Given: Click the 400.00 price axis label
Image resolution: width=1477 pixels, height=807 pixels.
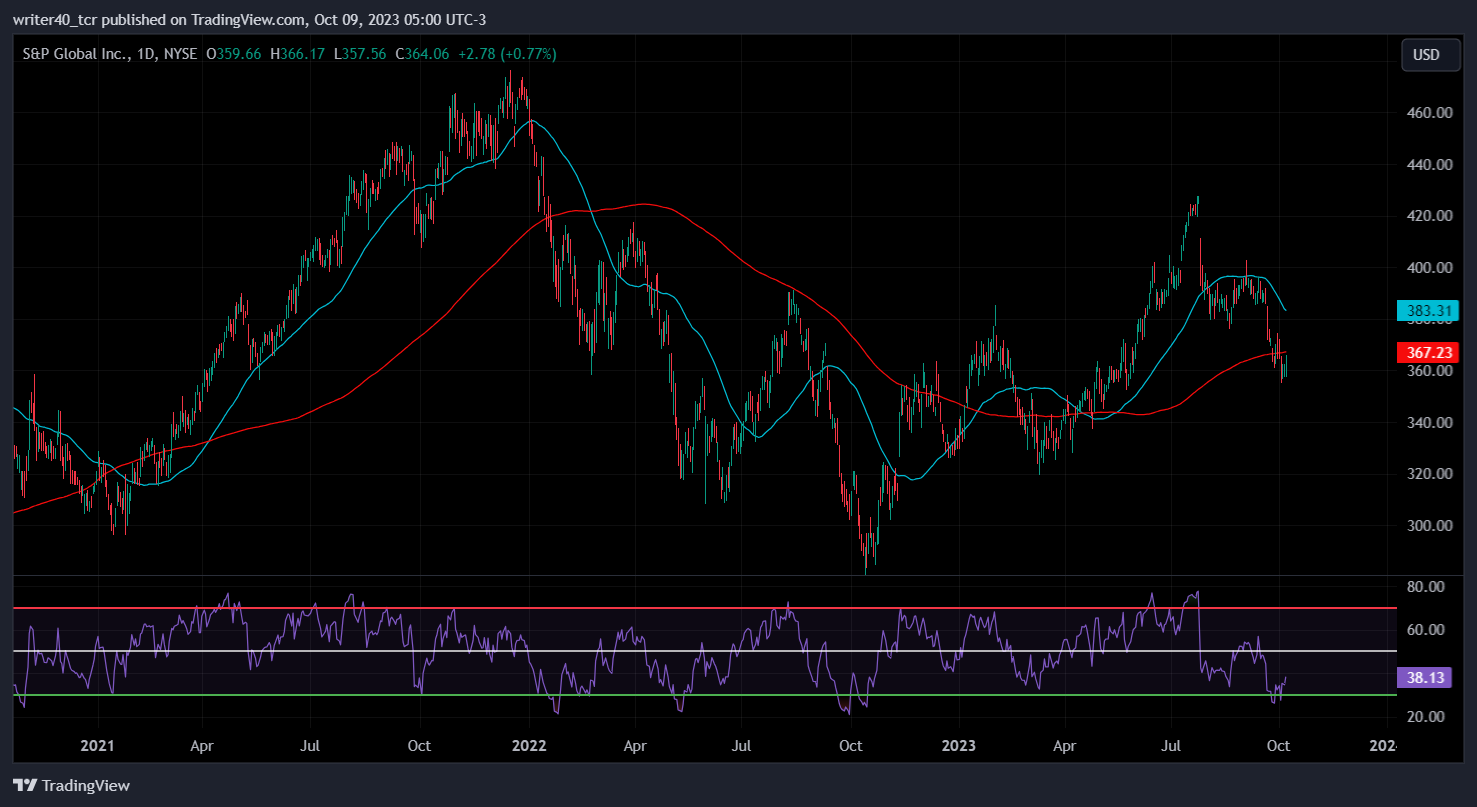Looking at the screenshot, I should [x=1429, y=268].
